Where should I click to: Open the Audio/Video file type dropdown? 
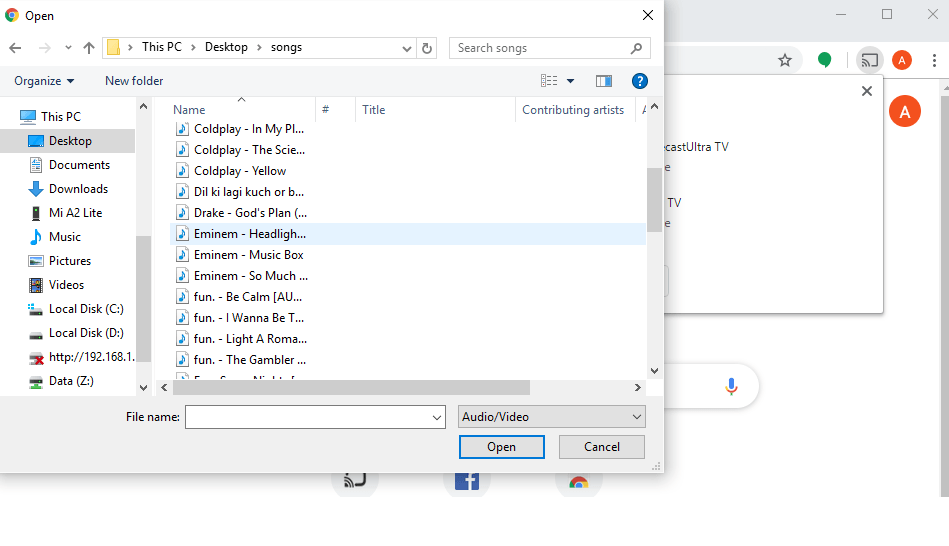(551, 416)
